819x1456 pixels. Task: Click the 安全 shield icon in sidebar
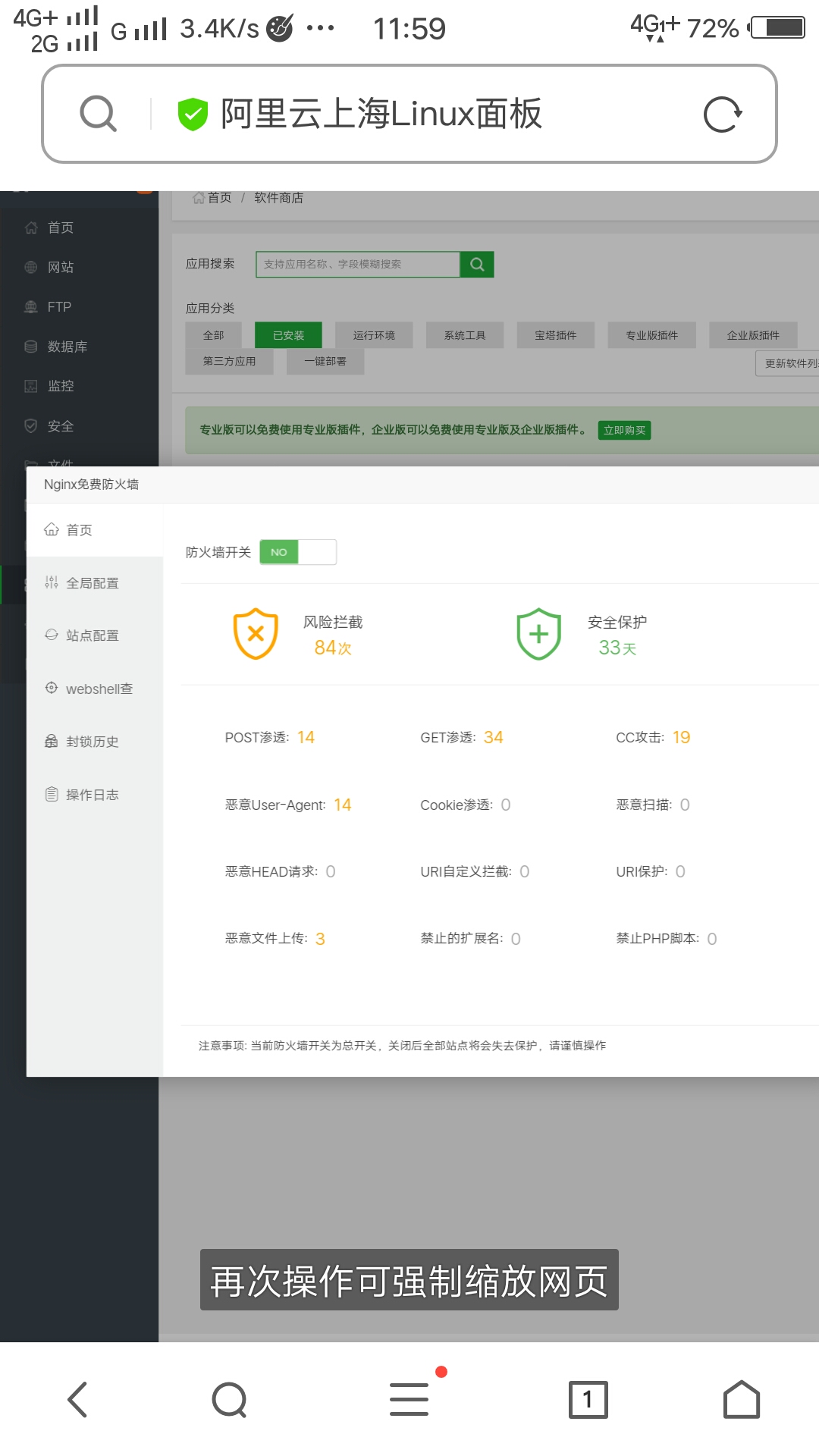tap(31, 425)
